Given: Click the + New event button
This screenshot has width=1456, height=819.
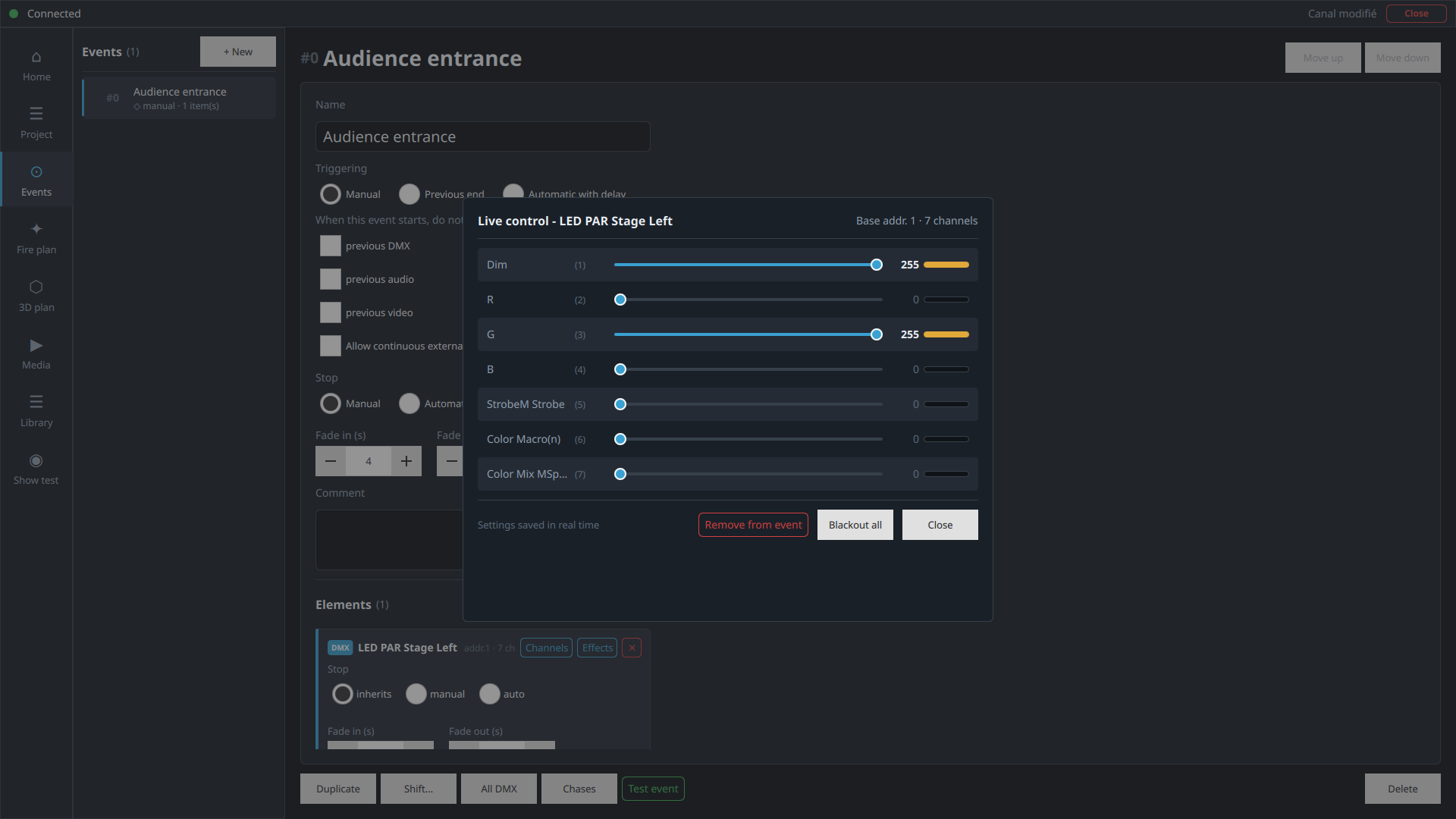Looking at the screenshot, I should point(238,52).
